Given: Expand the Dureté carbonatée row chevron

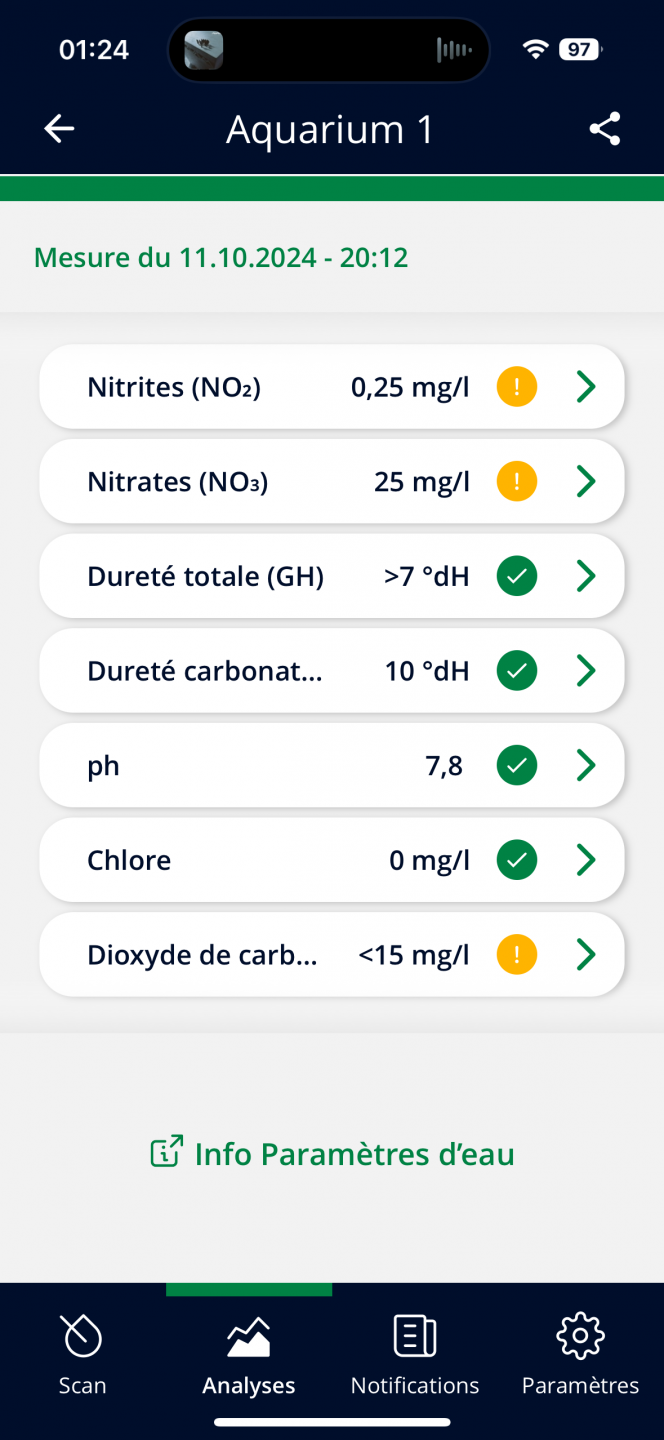Looking at the screenshot, I should click(x=586, y=671).
